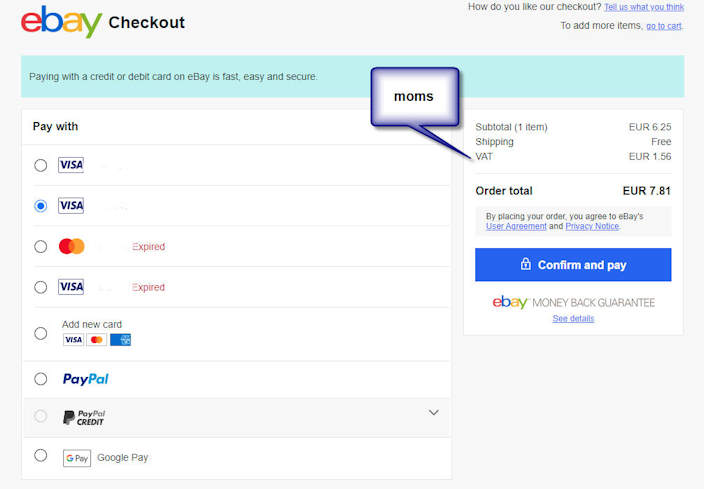Viewport: 704px width, 489px height.
Task: Click the PayPal Credit logo
Action: (84, 418)
